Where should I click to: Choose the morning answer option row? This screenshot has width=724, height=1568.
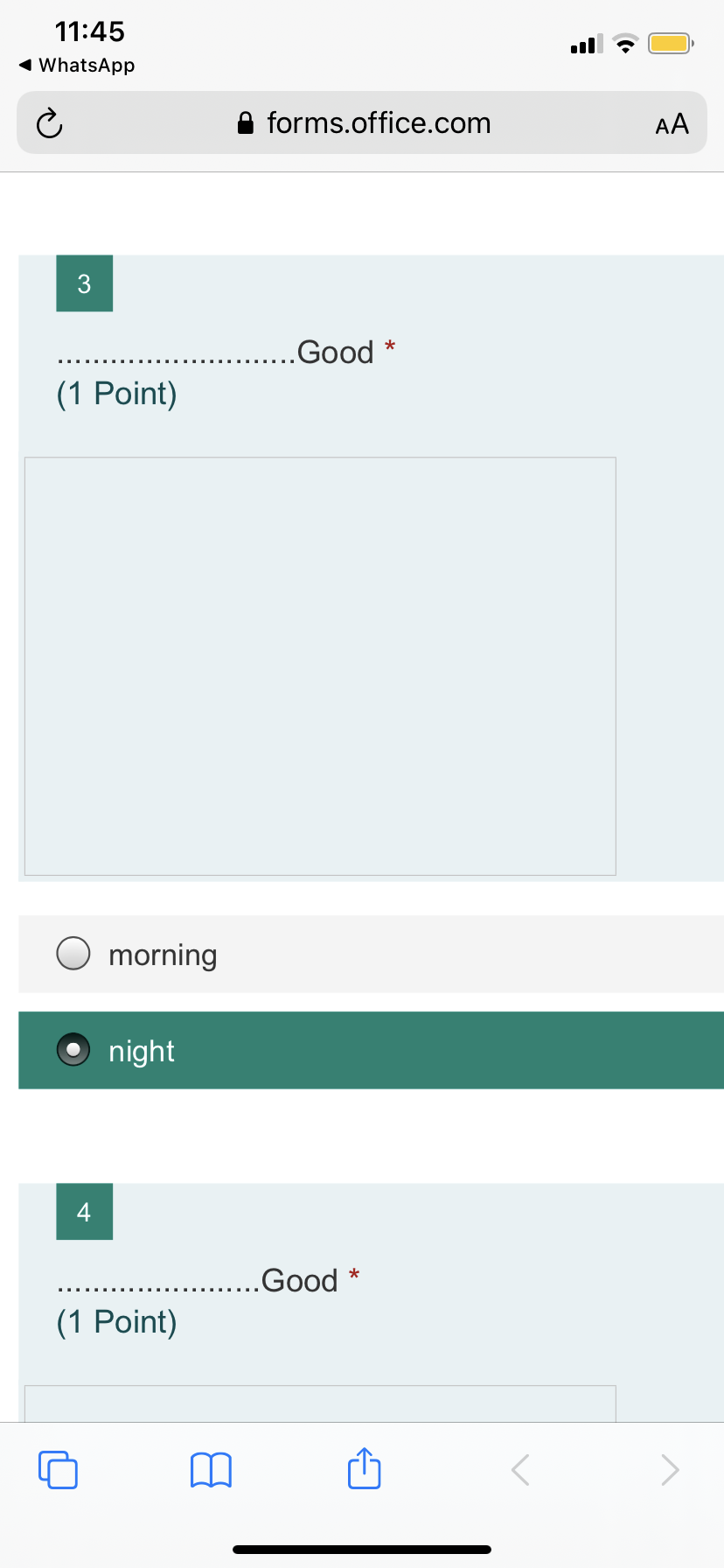371,954
